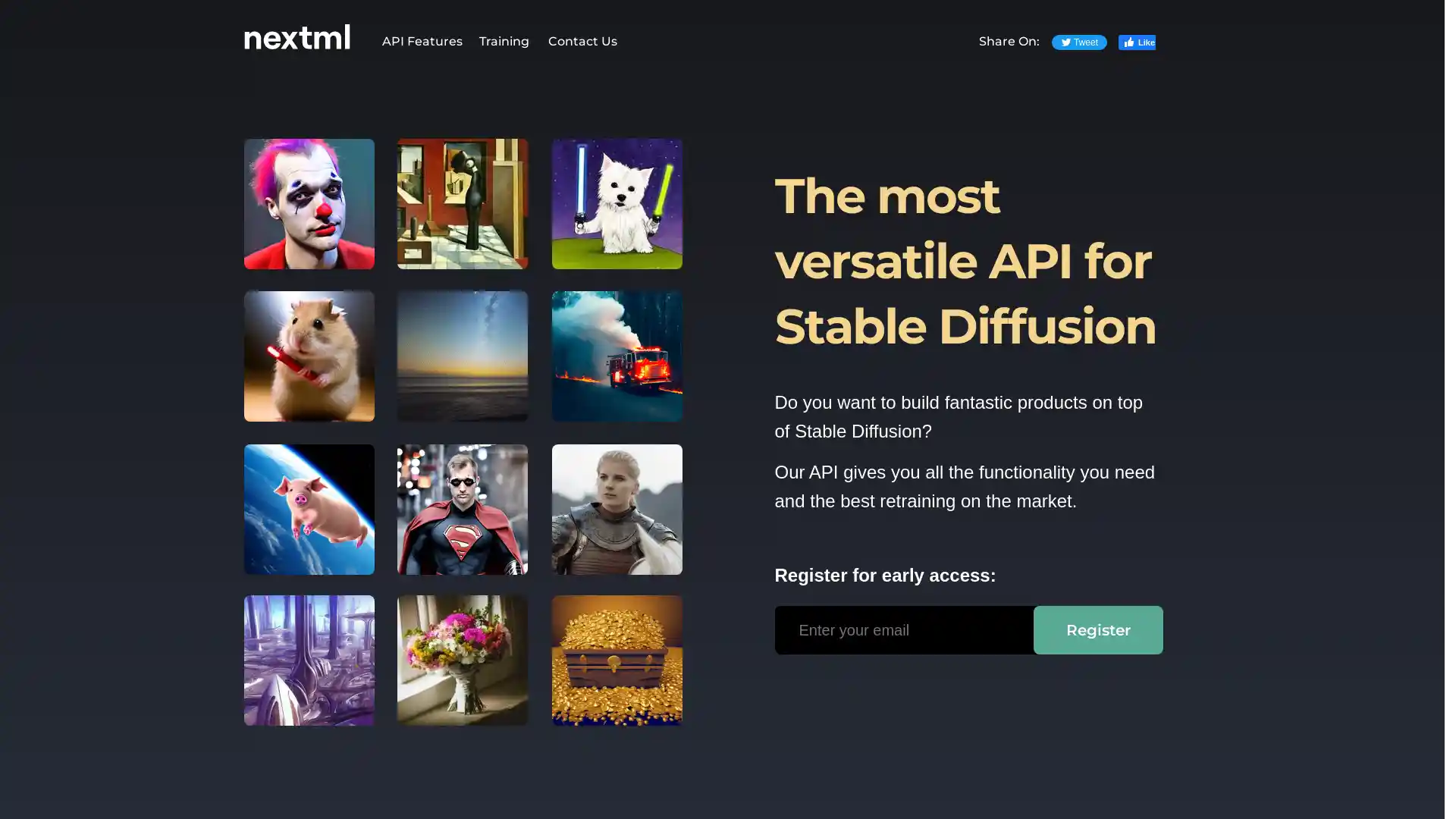
Task: Select the white dog with lightsaber image
Action: [617, 204]
